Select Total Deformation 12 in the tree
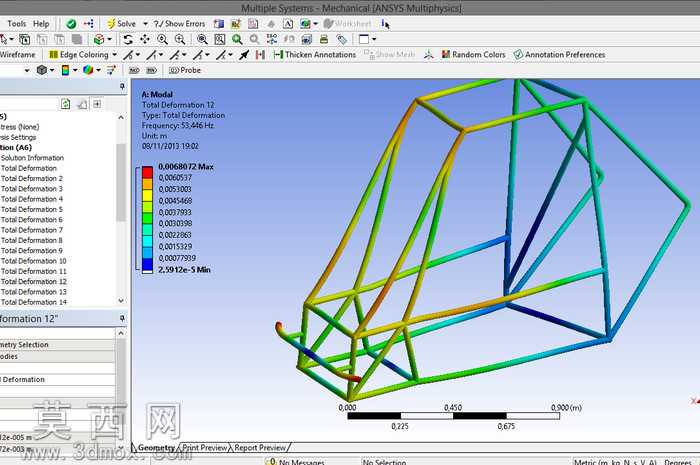The height and width of the screenshot is (465, 700). point(33,282)
